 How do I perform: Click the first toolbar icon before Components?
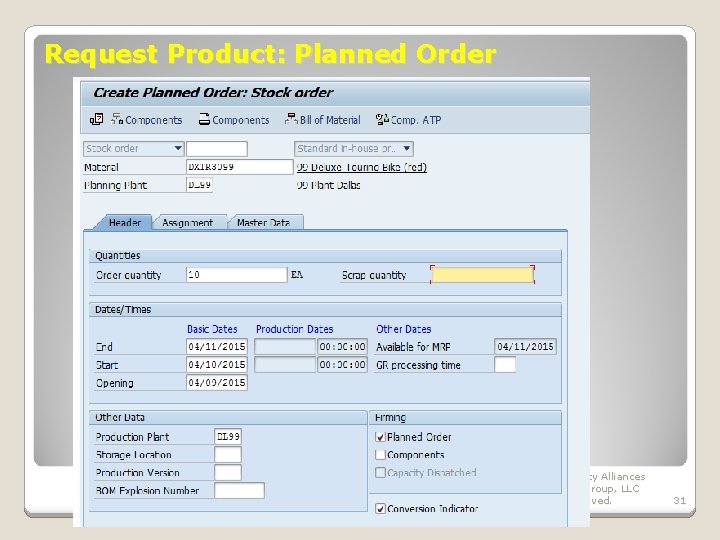[96, 119]
